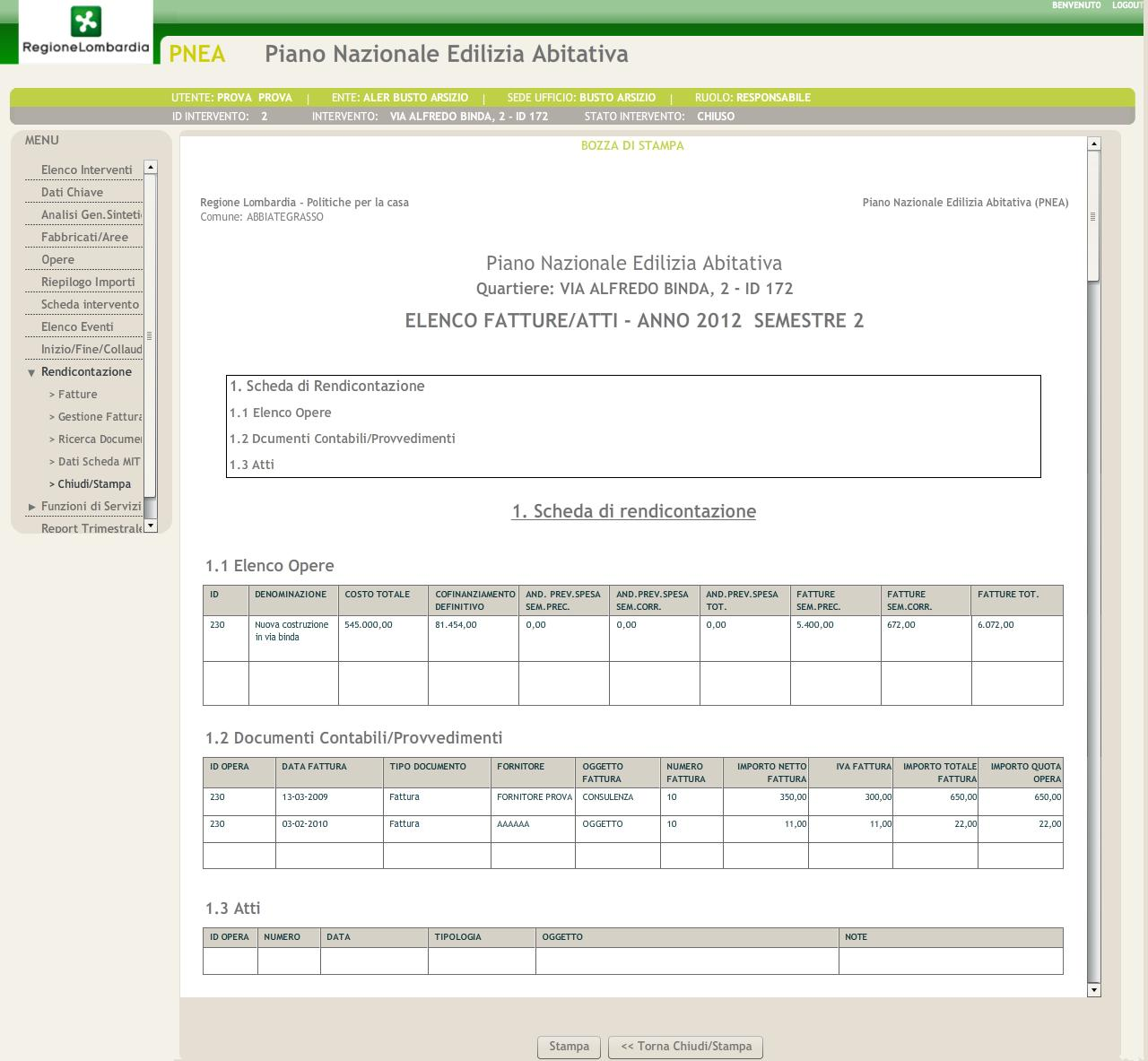Open Funzioni di Servizio menu label

click(x=91, y=506)
